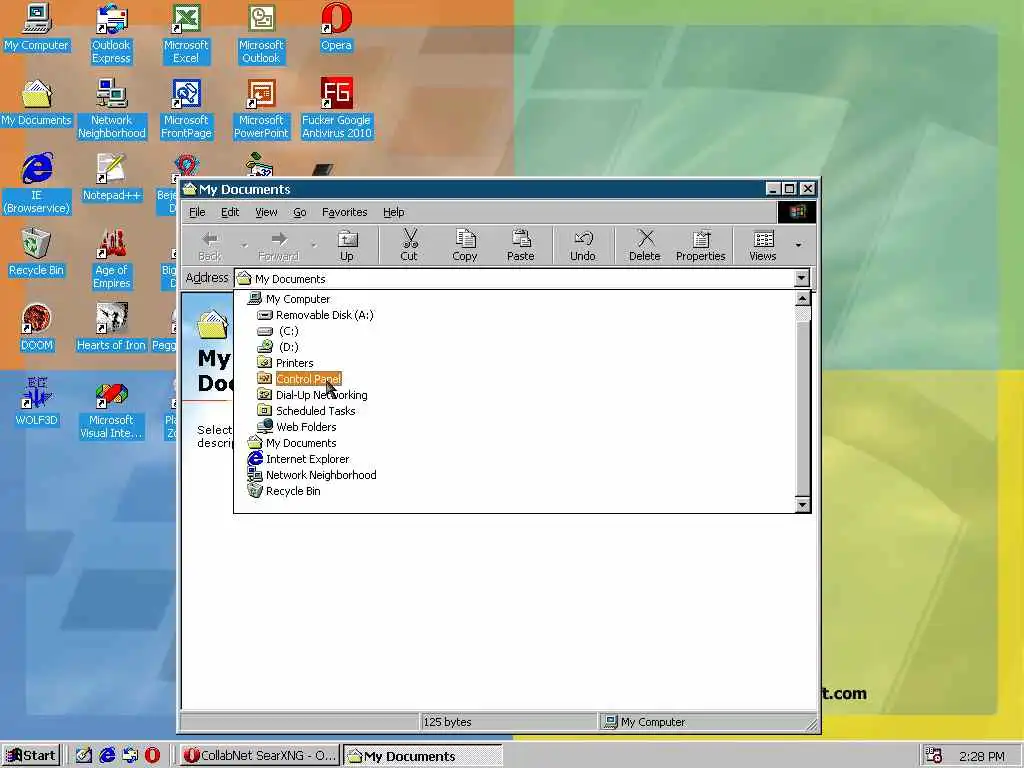Image resolution: width=1024 pixels, height=768 pixels.
Task: Select Age of Empires desktop icon
Action: [112, 259]
